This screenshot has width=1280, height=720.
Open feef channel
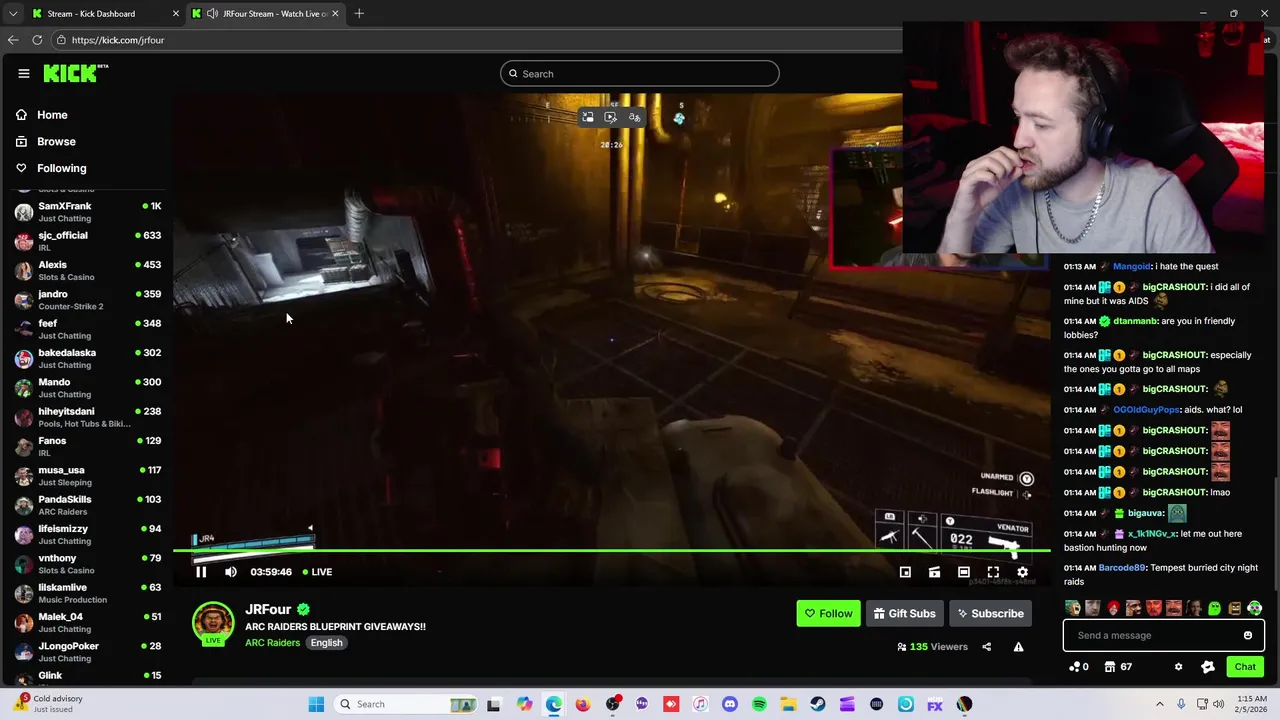(88, 329)
